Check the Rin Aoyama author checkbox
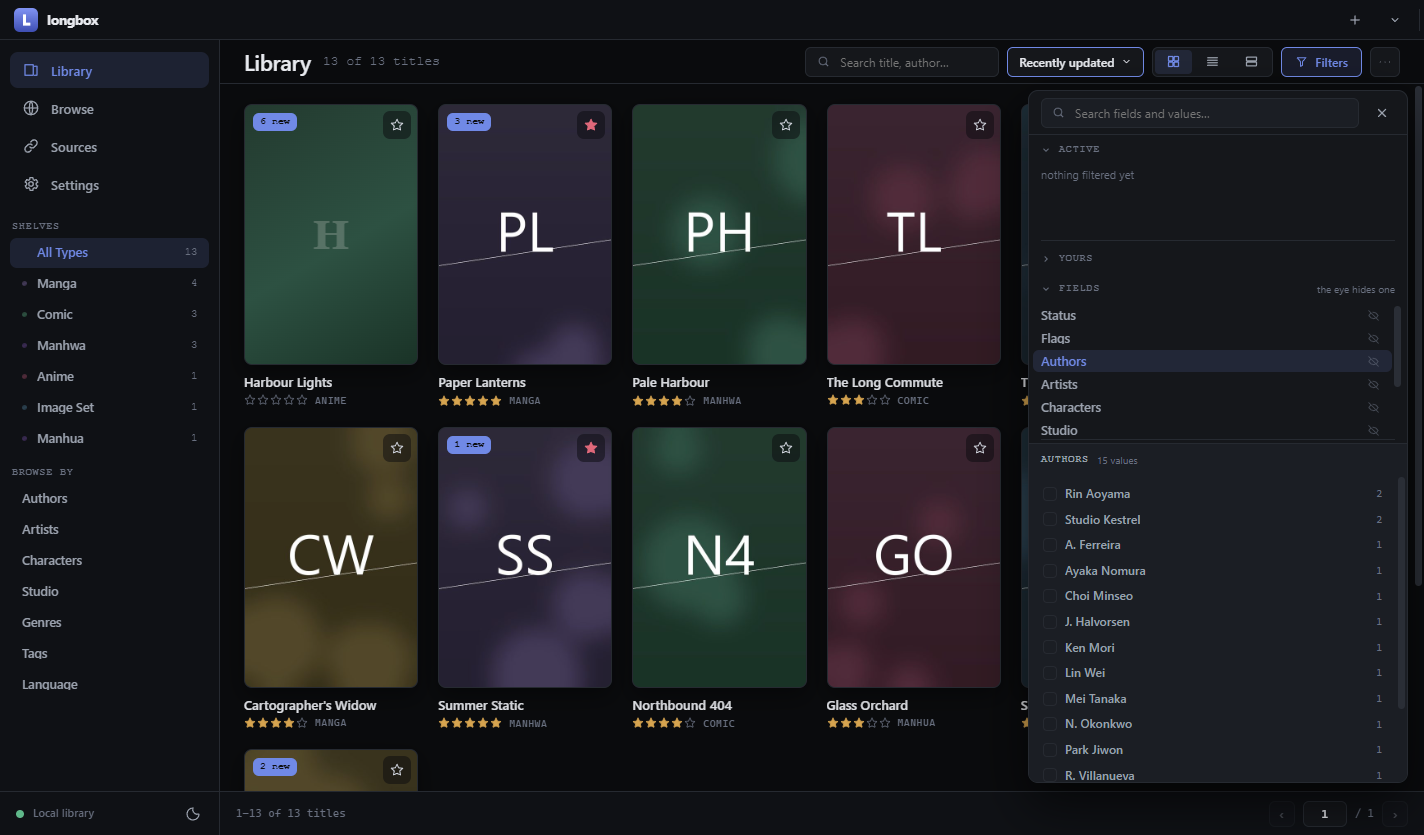Viewport: 1424px width, 835px height. tap(1050, 494)
